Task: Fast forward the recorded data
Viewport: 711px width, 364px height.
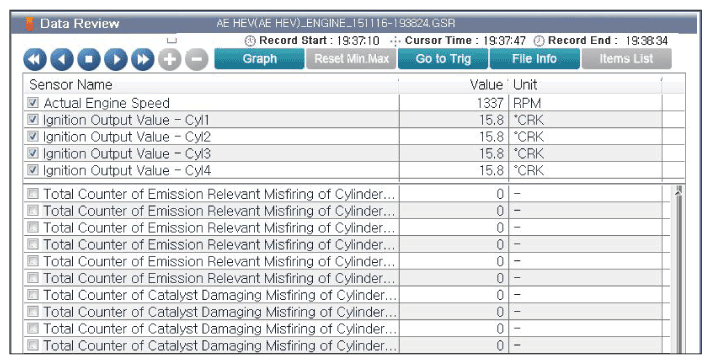Action: click(142, 59)
